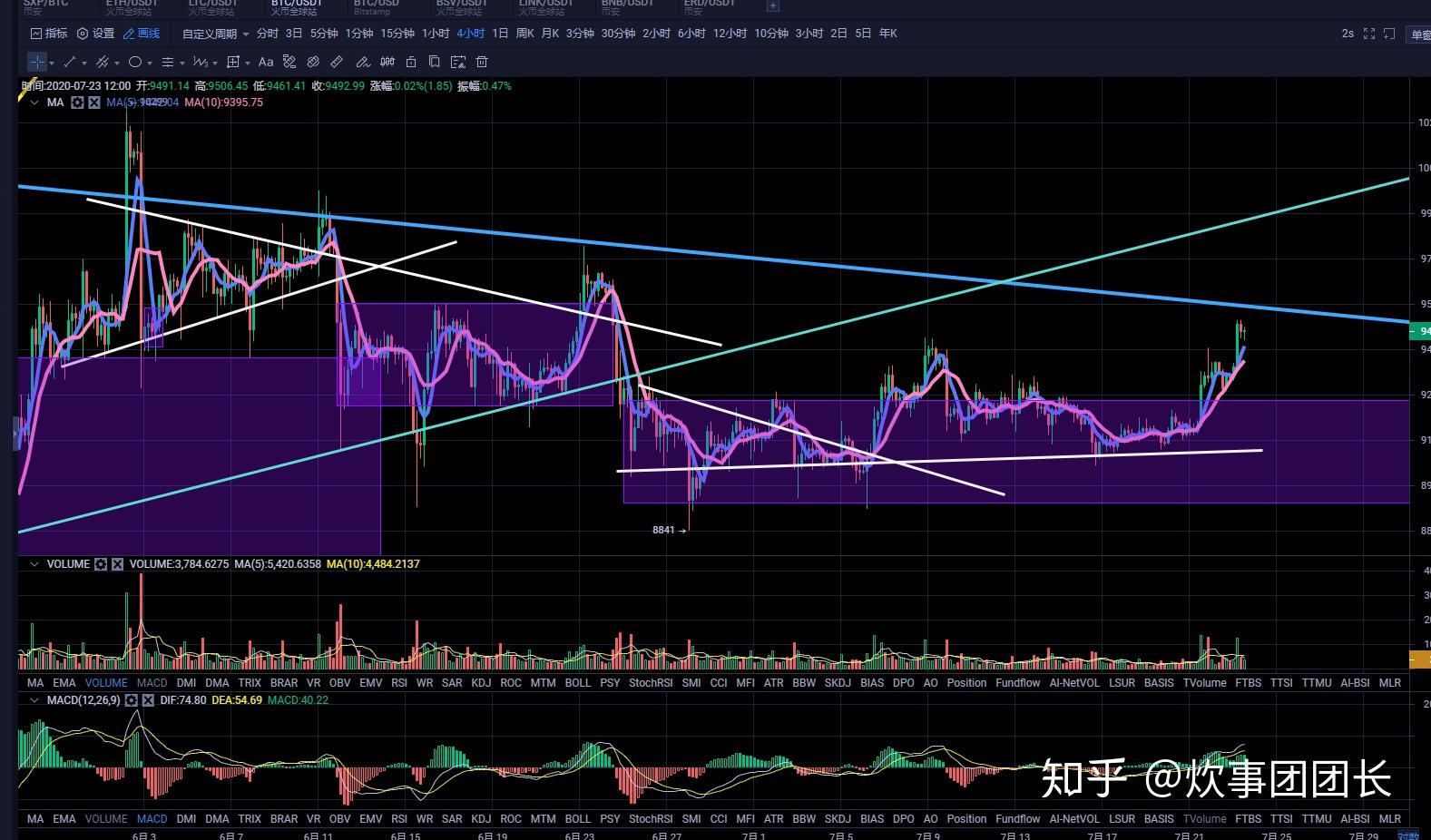Switch to LTC/USDT symbol tab
This screenshot has height=840, width=1431.
pos(213,7)
